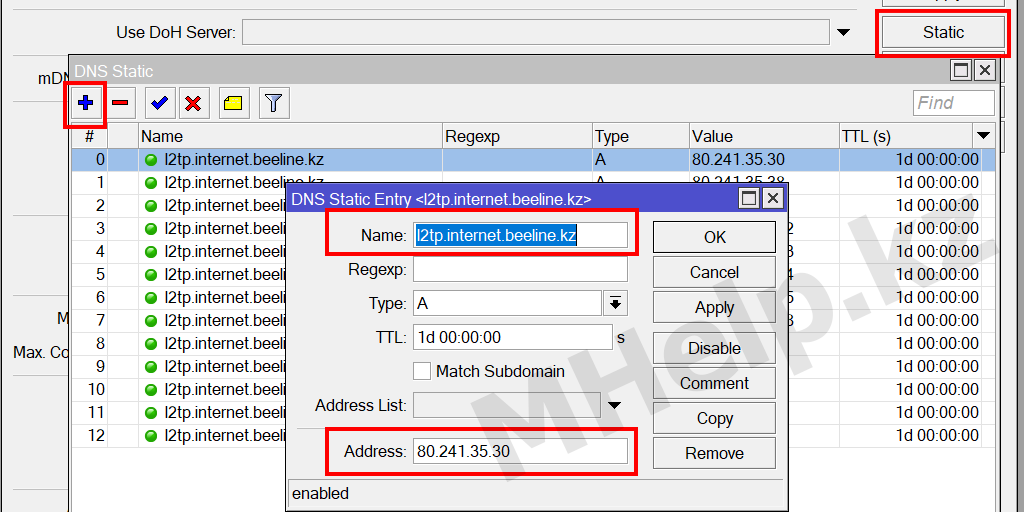Click the TTL input field

(x=513, y=337)
